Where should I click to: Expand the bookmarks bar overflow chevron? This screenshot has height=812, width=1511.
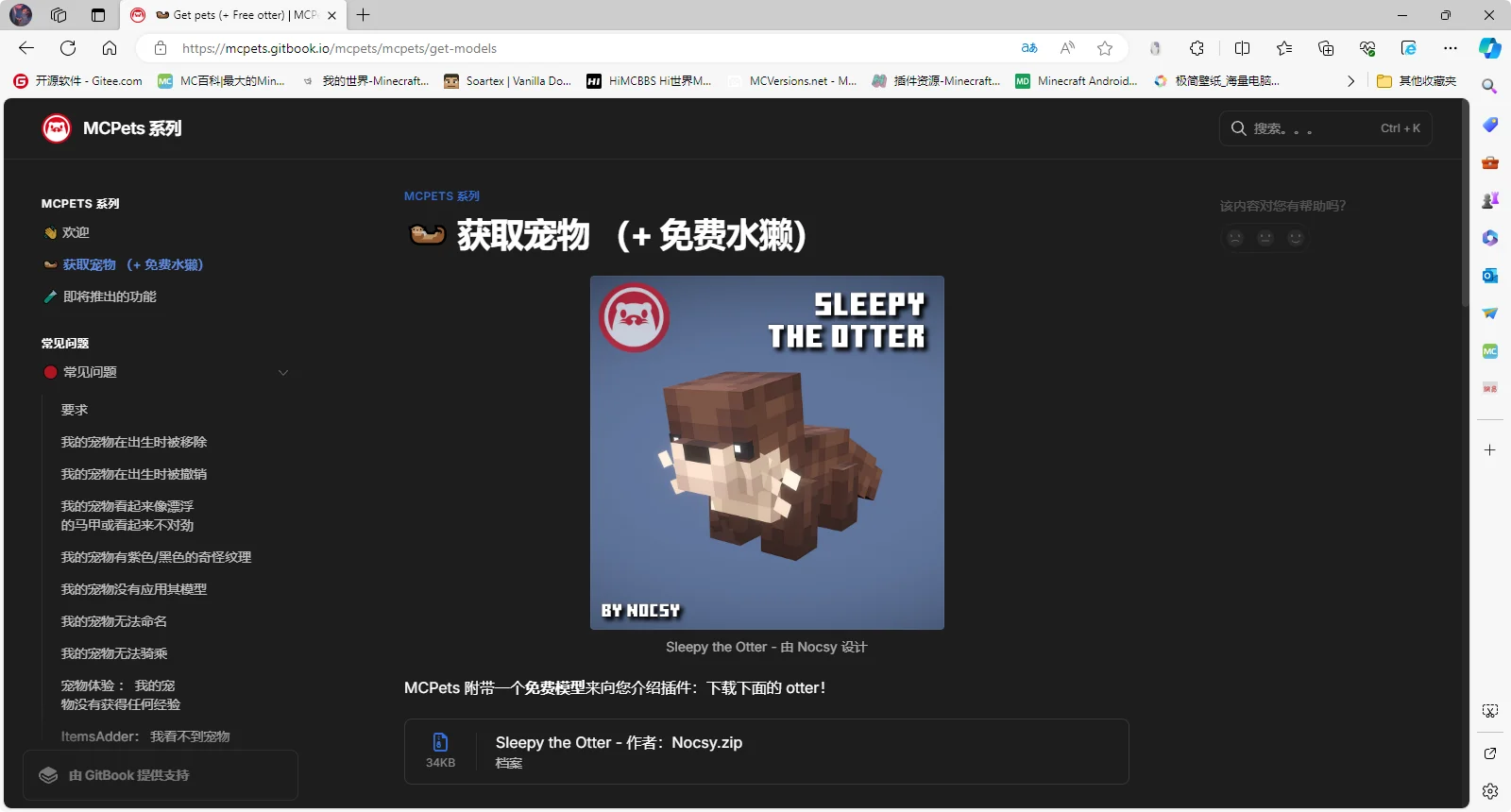(x=1350, y=81)
